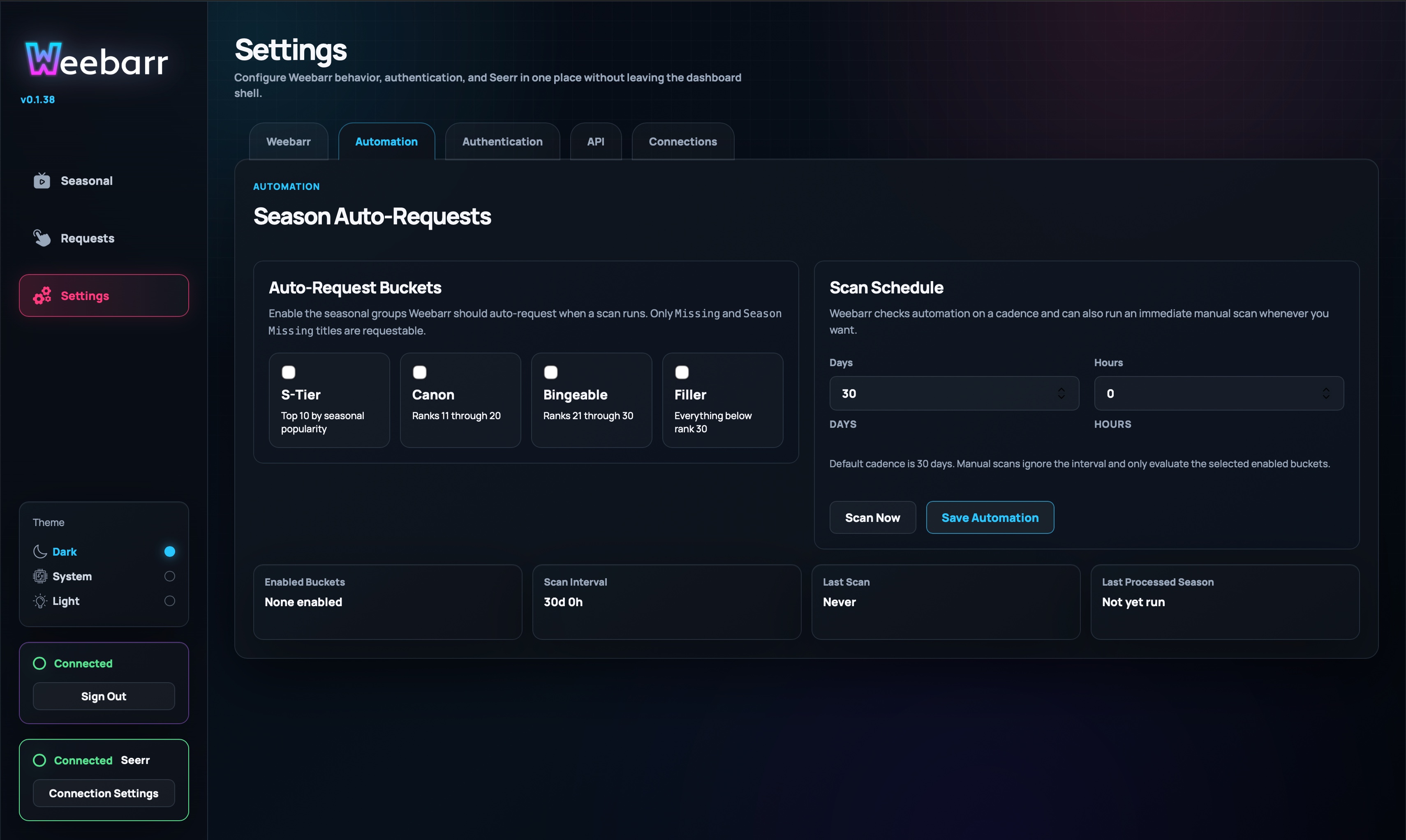Viewport: 1406px width, 840px height.
Task: Click the 'Default cadence is 30 days' note
Action: pos(1079,464)
